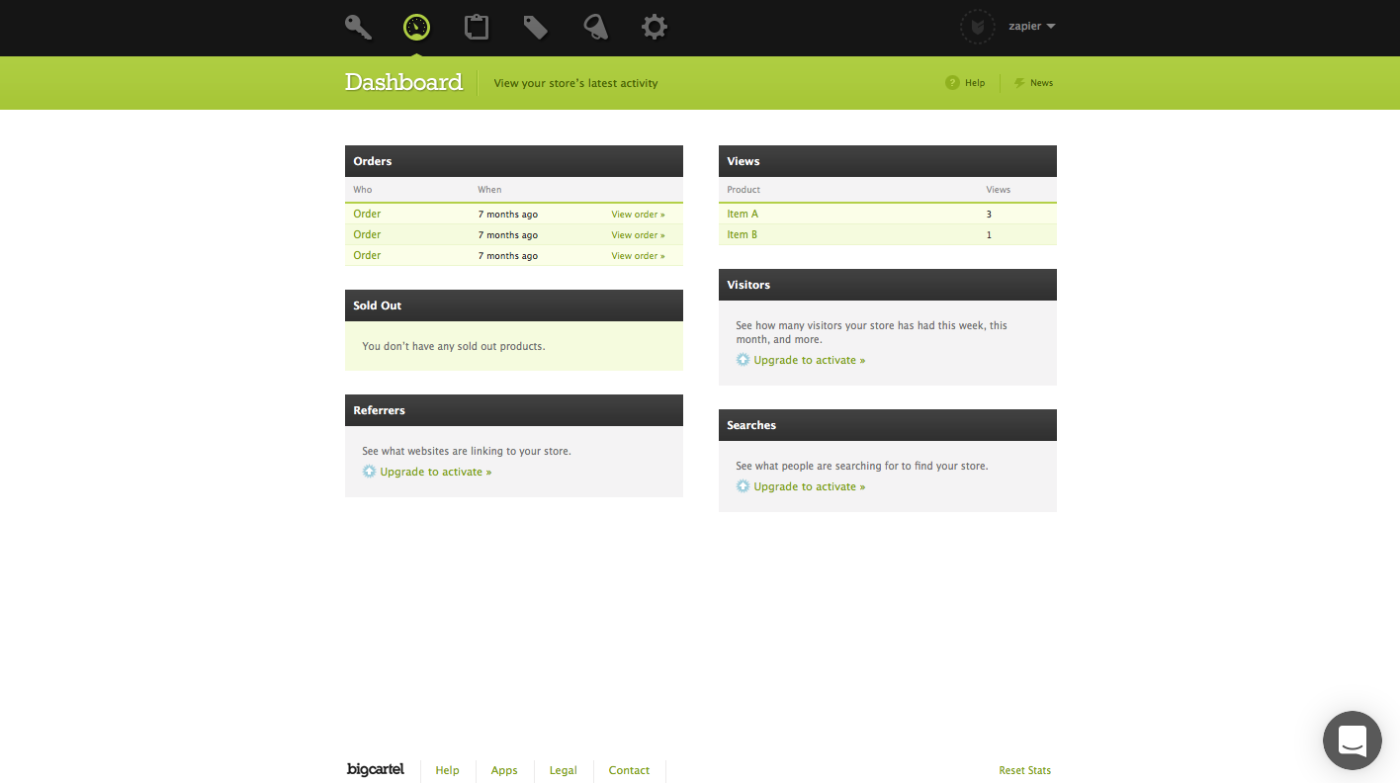1400x783 pixels.
Task: Click View order in second row
Action: click(x=638, y=235)
